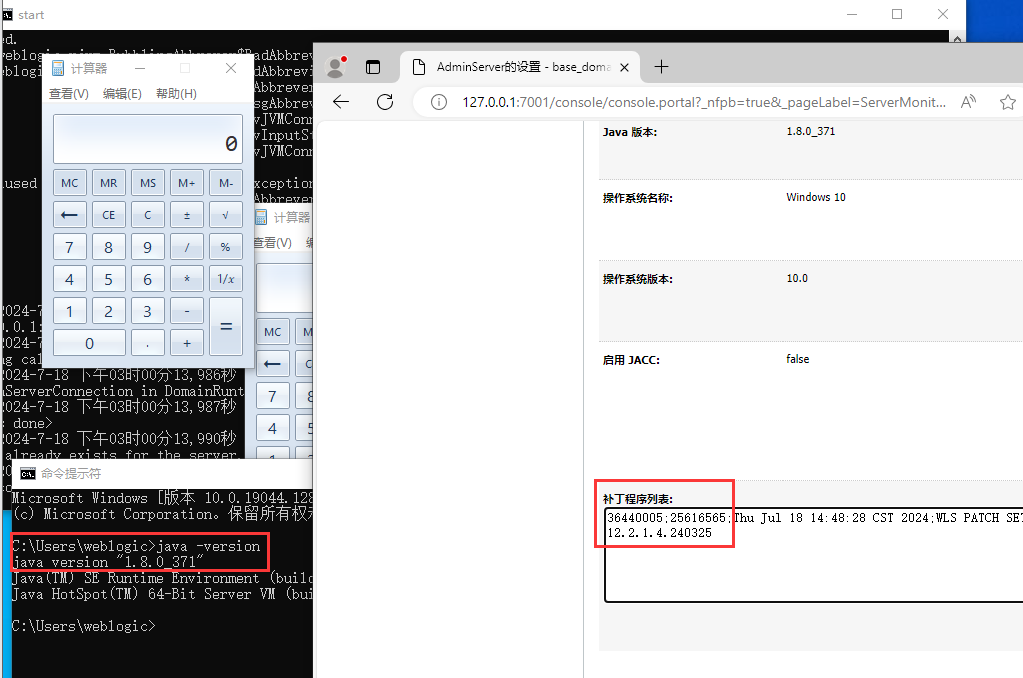Click digit 9 key
Screen dimensions: 1023x678
click(148, 247)
